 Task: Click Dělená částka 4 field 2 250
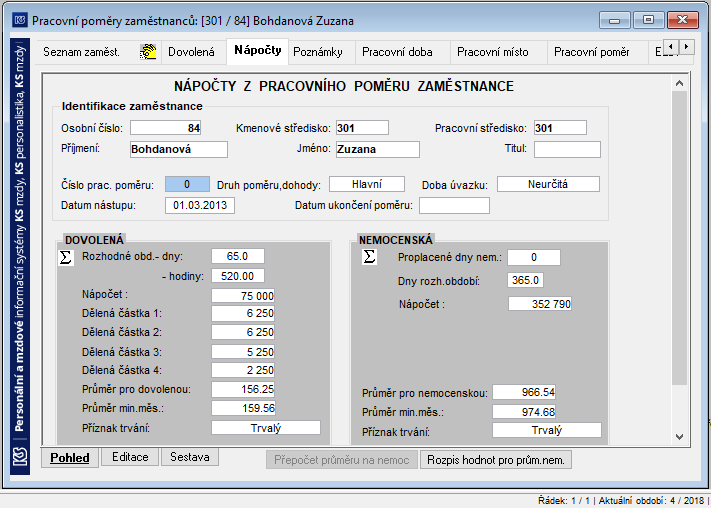pos(243,370)
